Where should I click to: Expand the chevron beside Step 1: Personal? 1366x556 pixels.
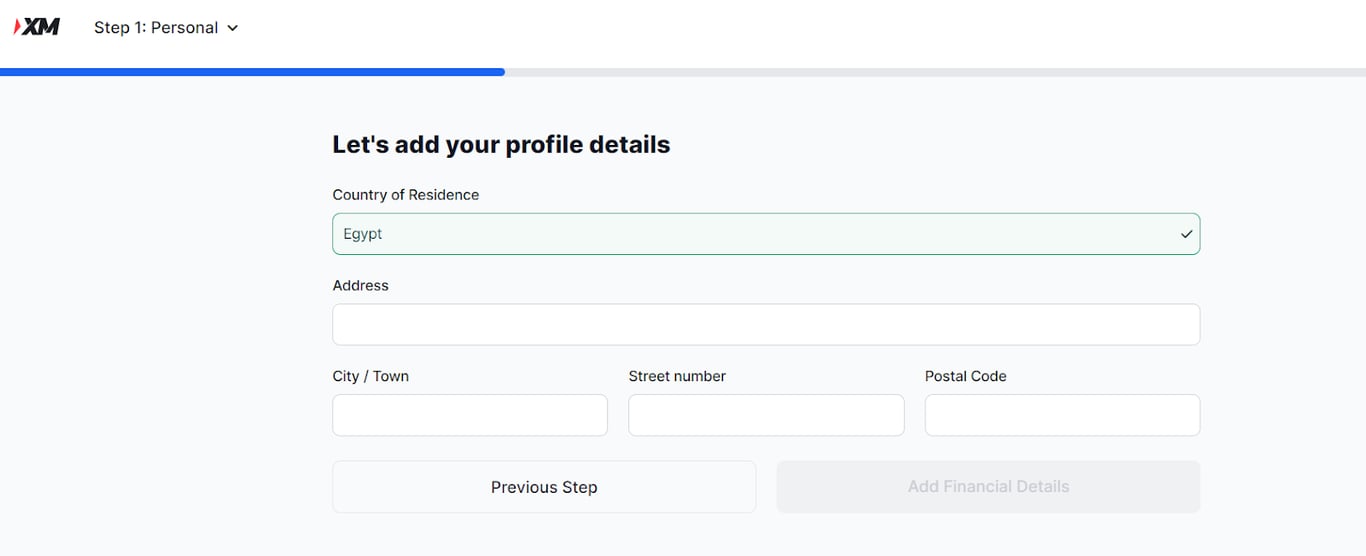(233, 28)
